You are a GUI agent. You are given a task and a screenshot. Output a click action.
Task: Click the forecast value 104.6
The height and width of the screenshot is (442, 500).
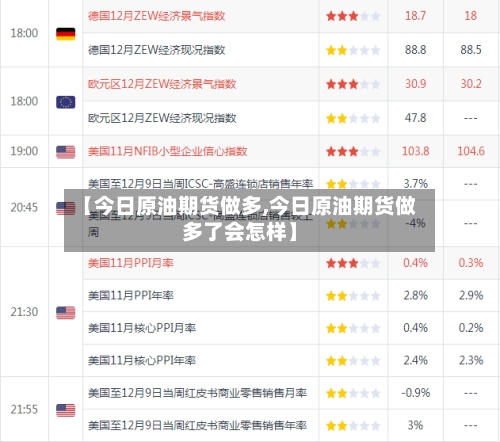click(x=471, y=151)
